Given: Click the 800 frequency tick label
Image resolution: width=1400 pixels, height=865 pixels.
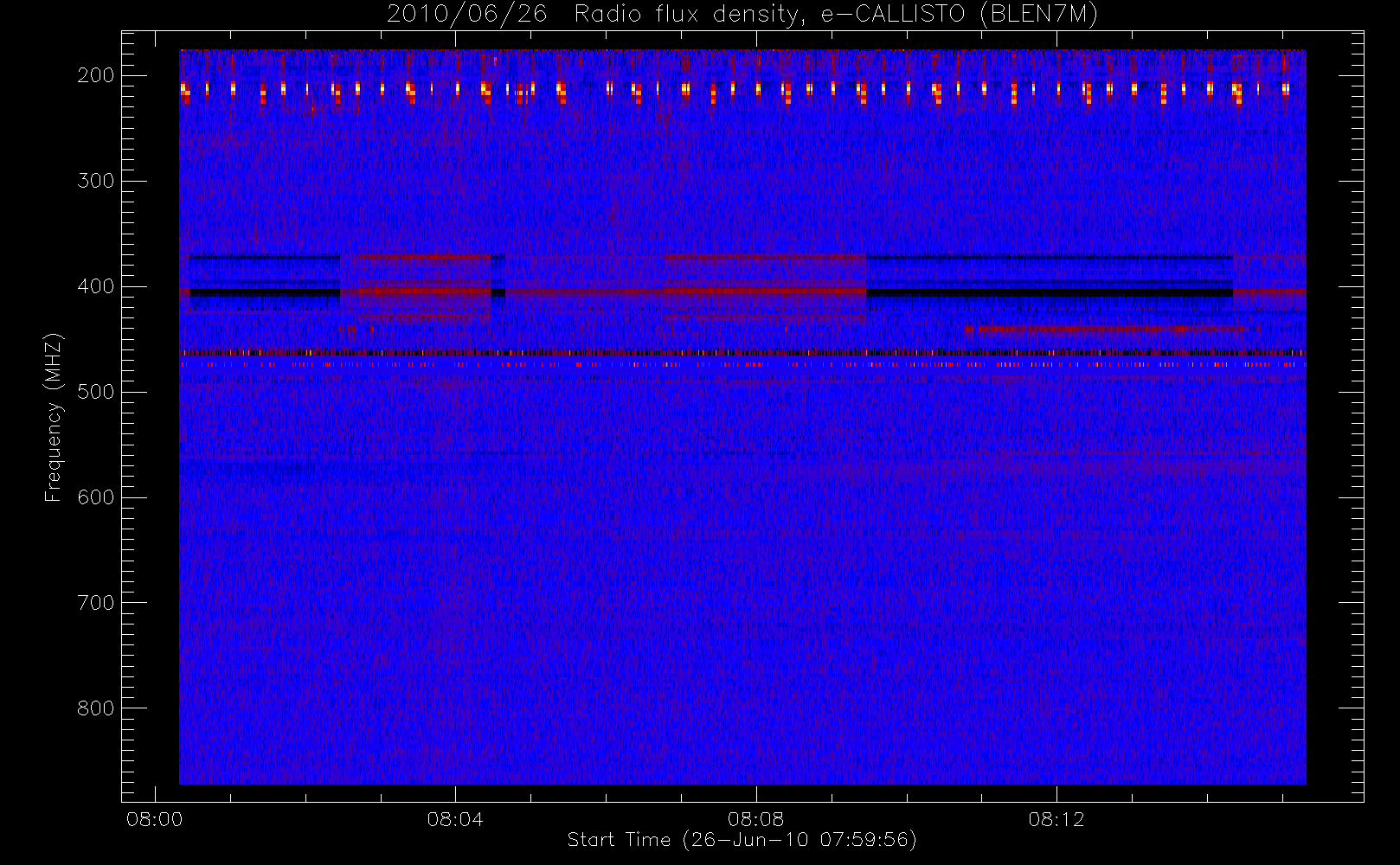Looking at the screenshot, I should click(x=96, y=708).
